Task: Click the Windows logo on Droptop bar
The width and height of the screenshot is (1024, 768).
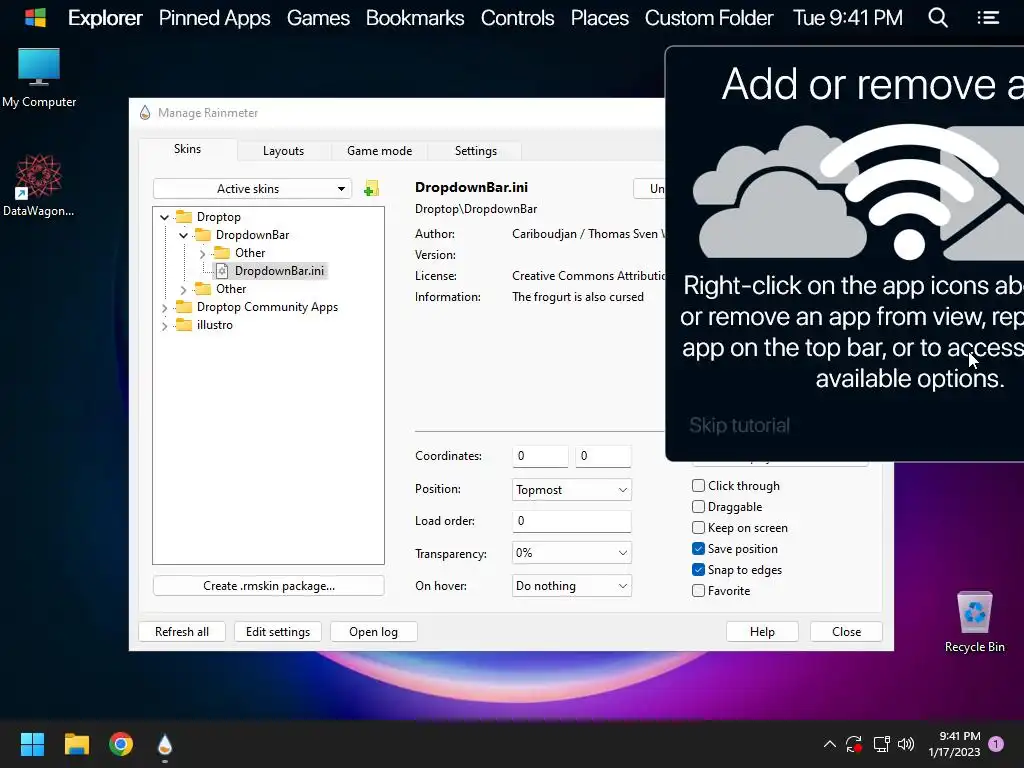Action: click(x=35, y=18)
